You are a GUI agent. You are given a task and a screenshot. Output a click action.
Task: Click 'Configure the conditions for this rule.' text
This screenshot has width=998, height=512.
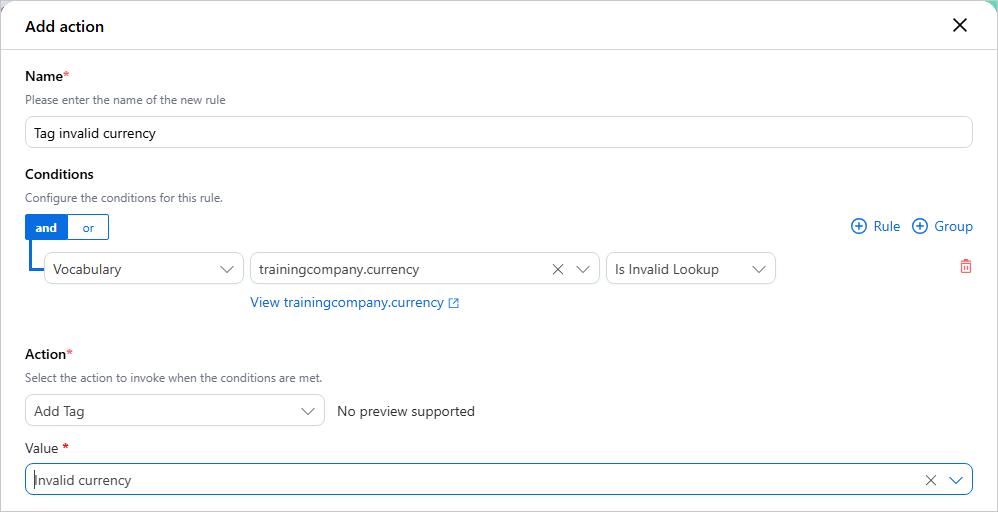(123, 197)
